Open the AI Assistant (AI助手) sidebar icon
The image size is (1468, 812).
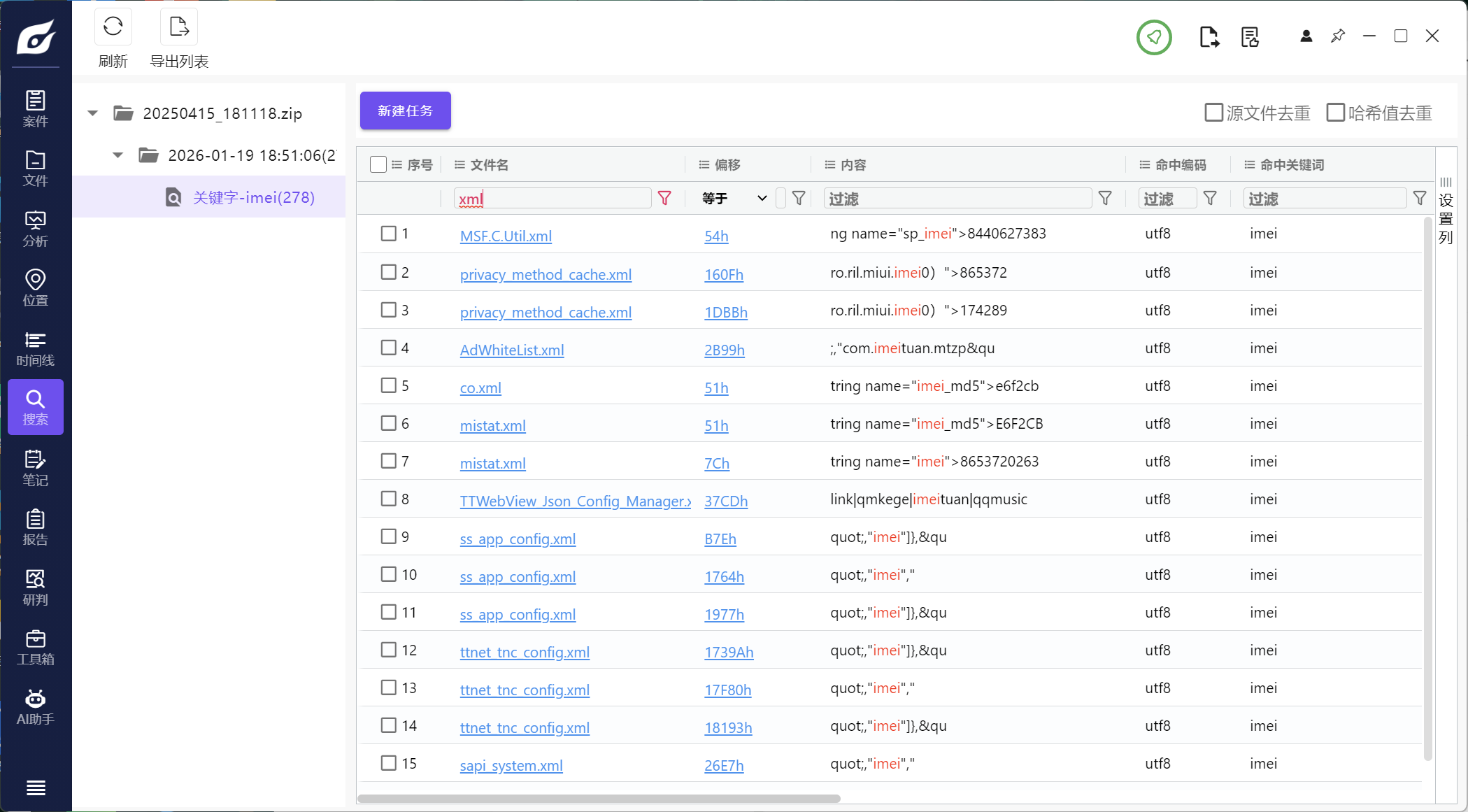[x=35, y=707]
